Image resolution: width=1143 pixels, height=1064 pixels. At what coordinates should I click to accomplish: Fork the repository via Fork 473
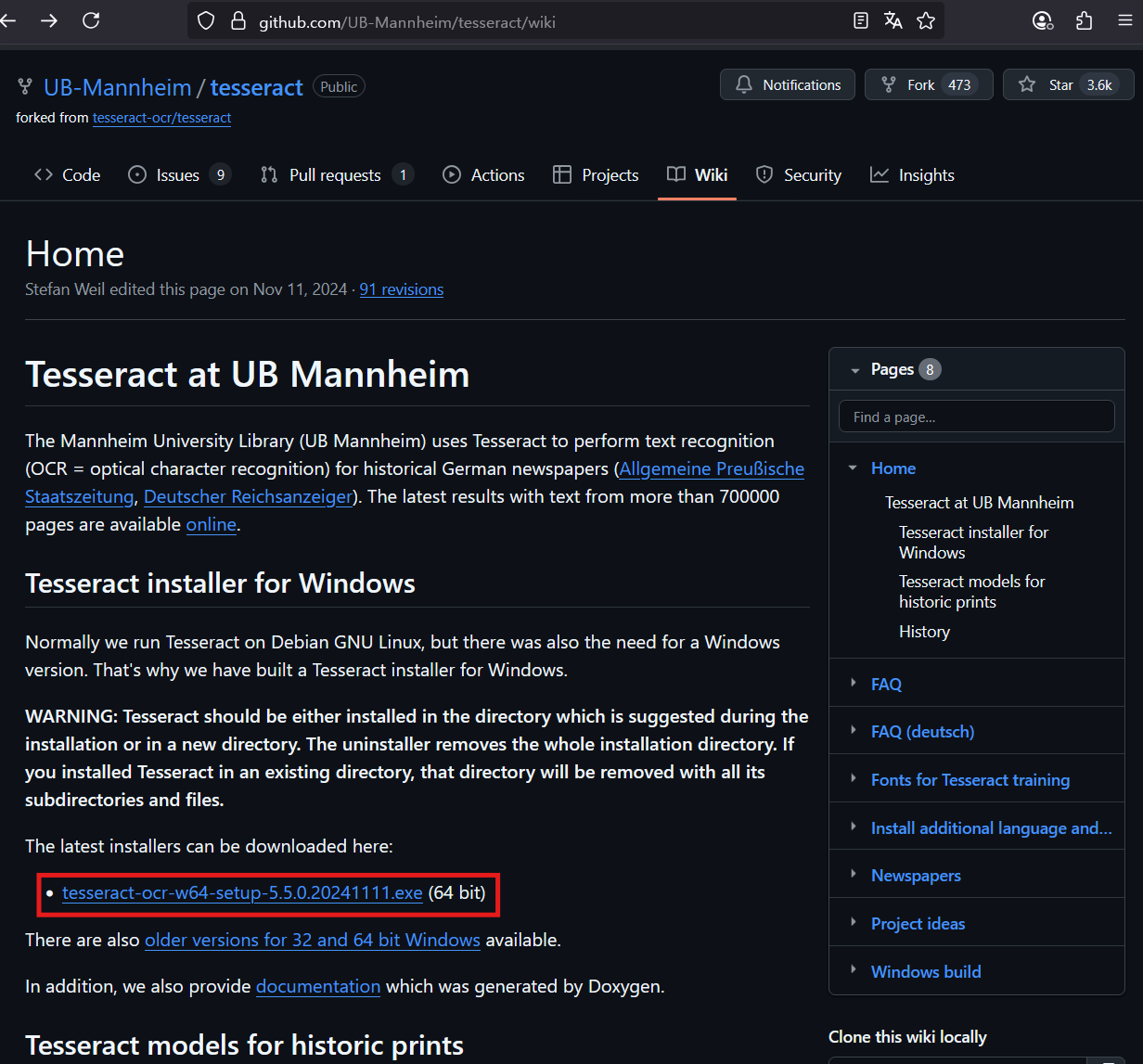(x=929, y=84)
